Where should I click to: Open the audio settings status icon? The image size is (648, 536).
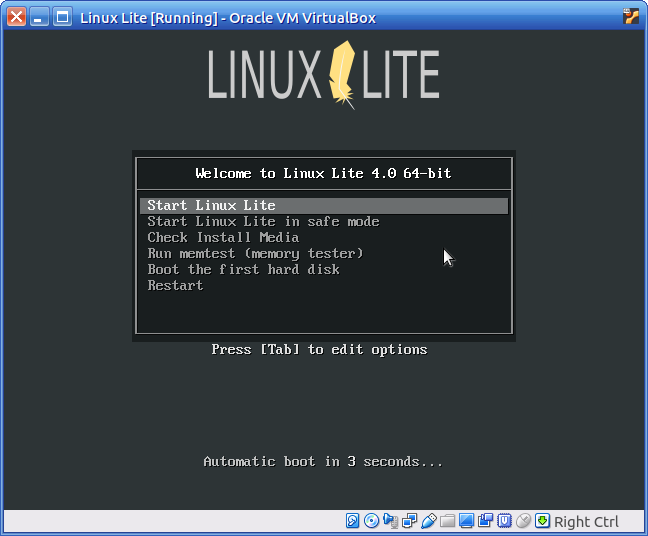pos(391,521)
